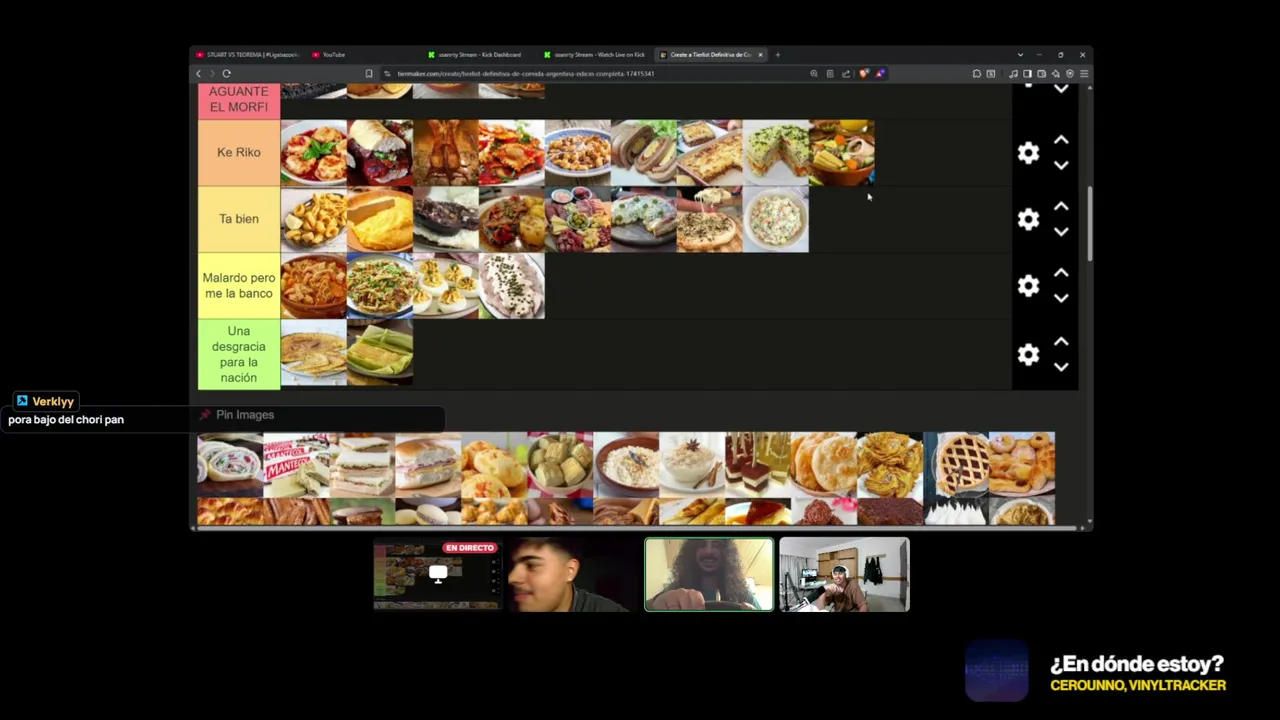Open settings gear for Una desgracia para la nación tier
Viewport: 1280px width, 720px height.
click(x=1028, y=354)
